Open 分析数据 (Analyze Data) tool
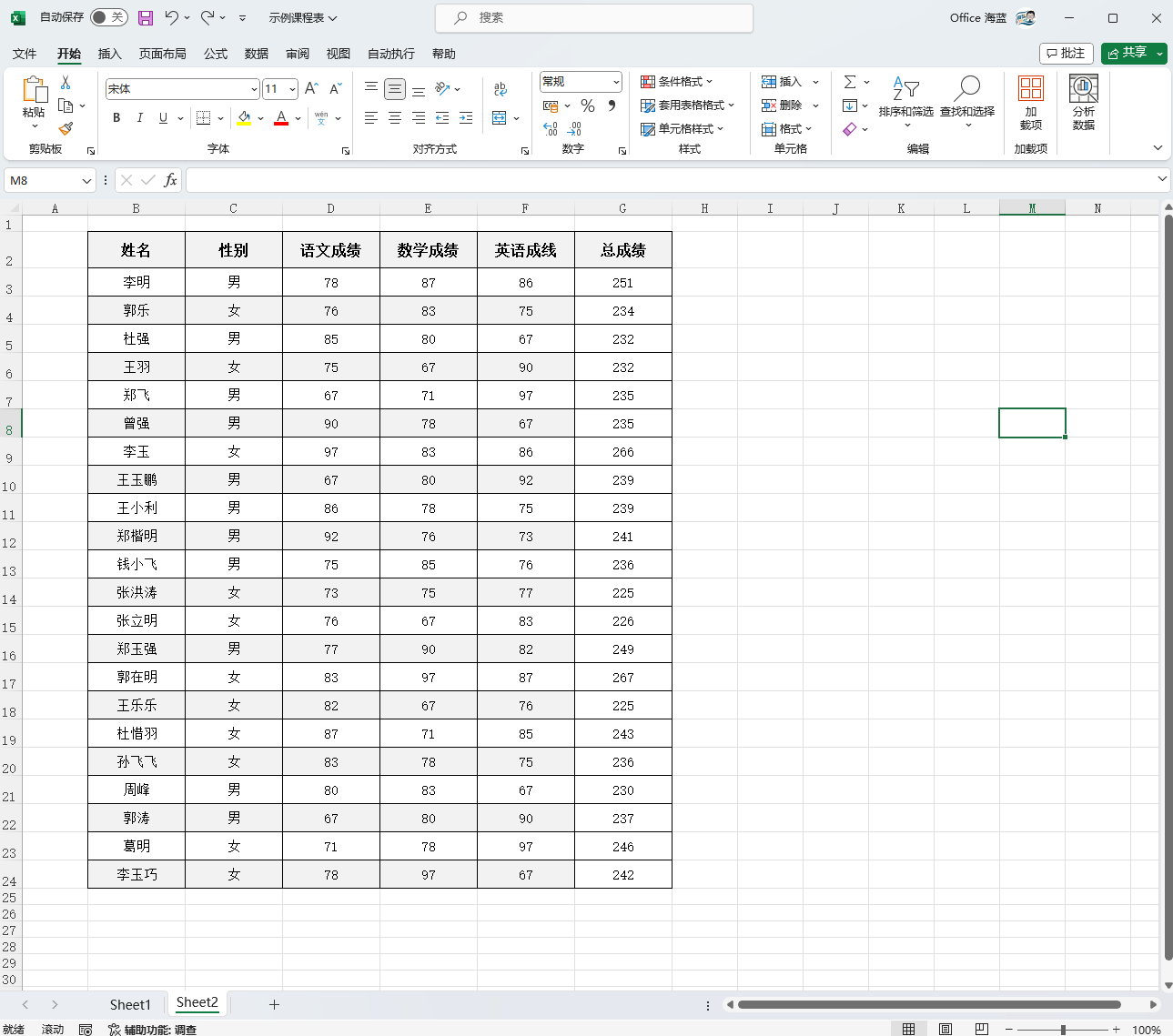The height and width of the screenshot is (1036, 1173). (1083, 103)
